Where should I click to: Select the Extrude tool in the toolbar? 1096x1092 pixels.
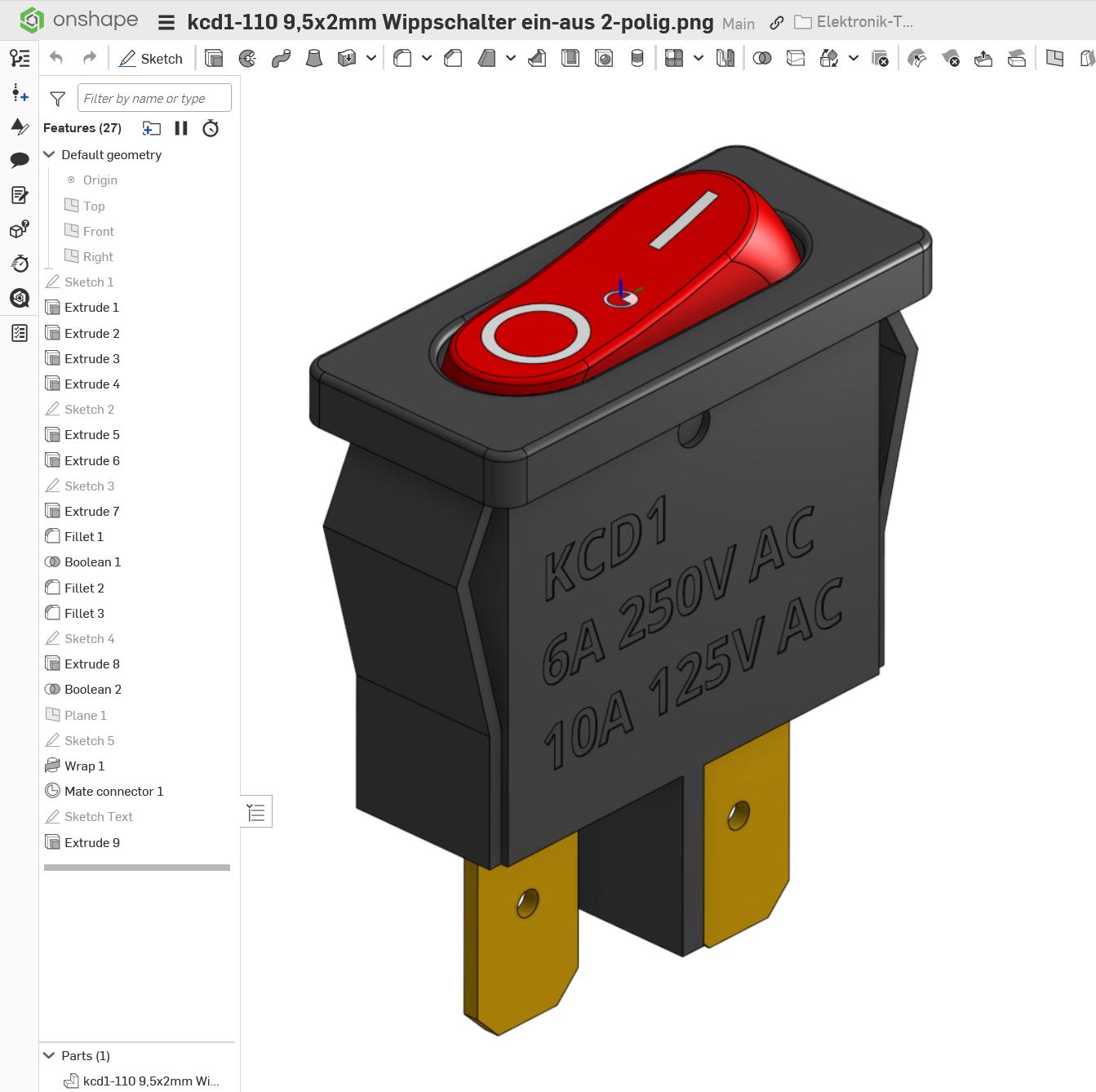click(x=214, y=58)
